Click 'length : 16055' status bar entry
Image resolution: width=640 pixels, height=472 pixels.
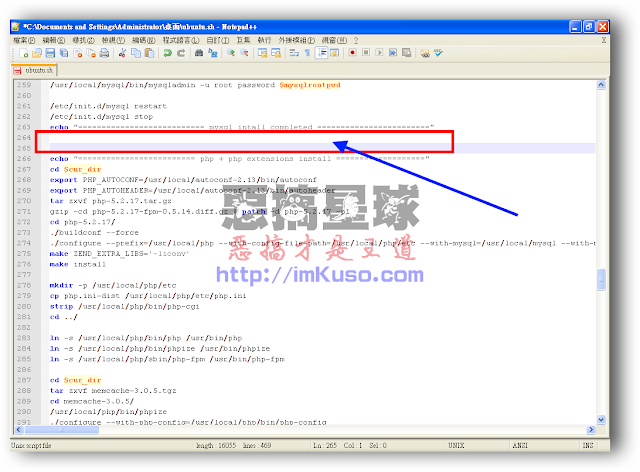tap(216, 445)
